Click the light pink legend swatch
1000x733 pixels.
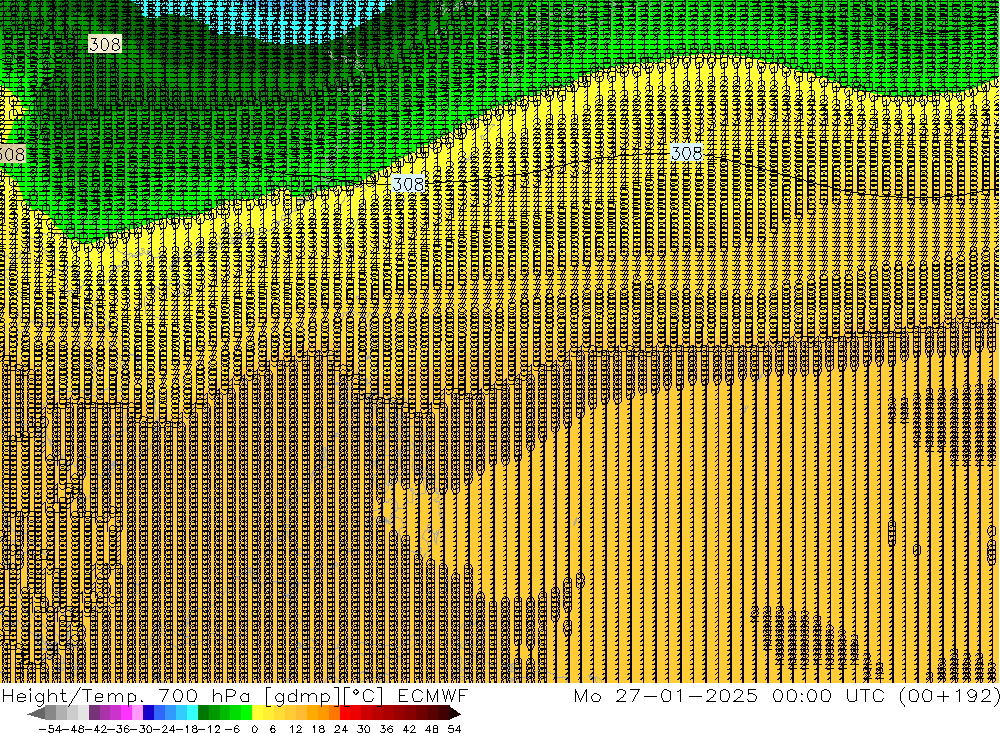(137, 713)
